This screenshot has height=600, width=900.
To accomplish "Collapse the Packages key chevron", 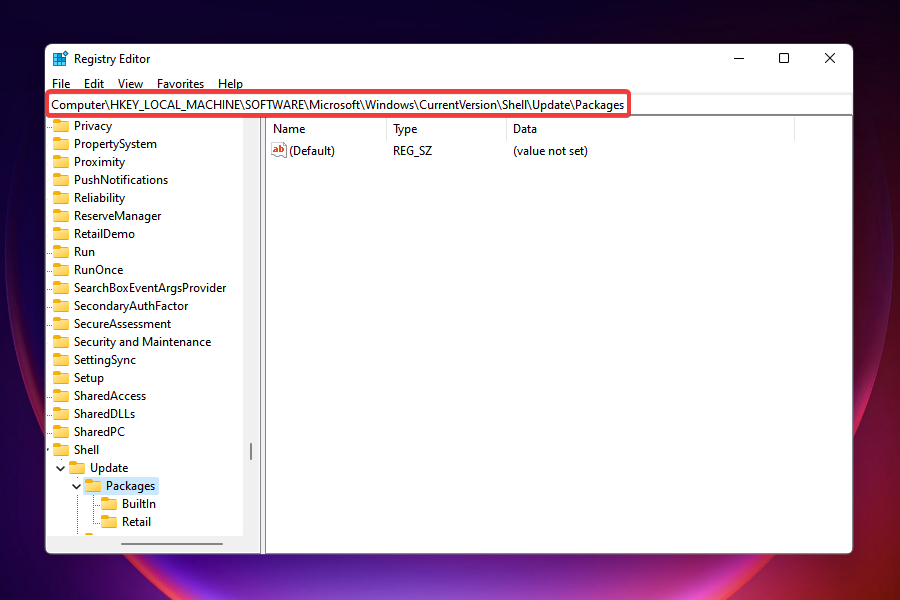I will [77, 486].
